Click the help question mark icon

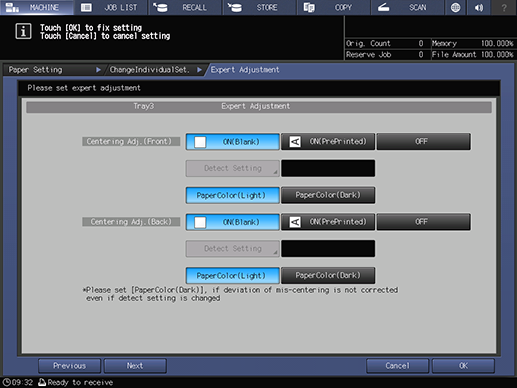[504, 7]
